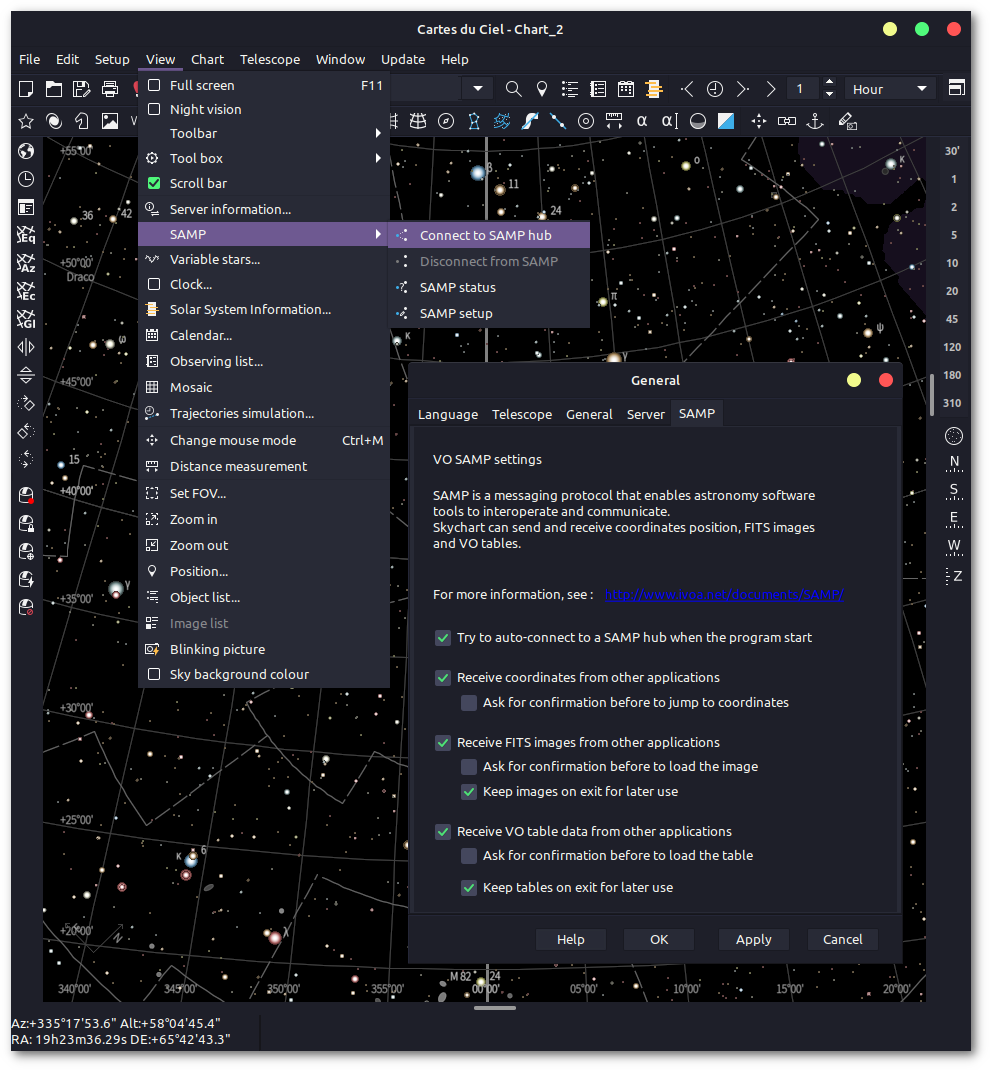
Task: Open the search magnifier tool in toolbar
Action: point(513,89)
